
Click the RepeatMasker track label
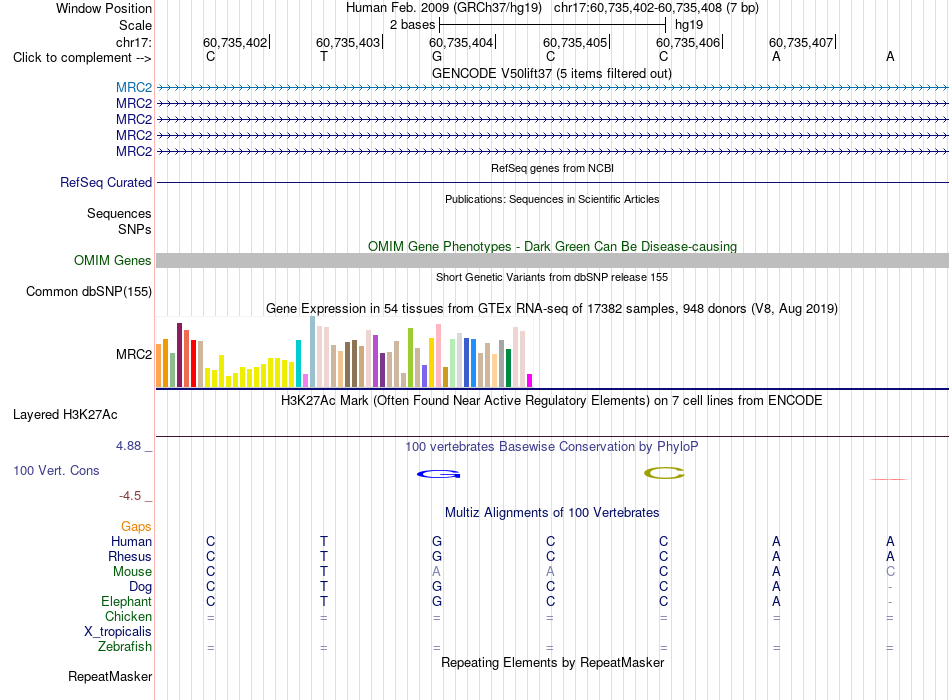click(110, 676)
